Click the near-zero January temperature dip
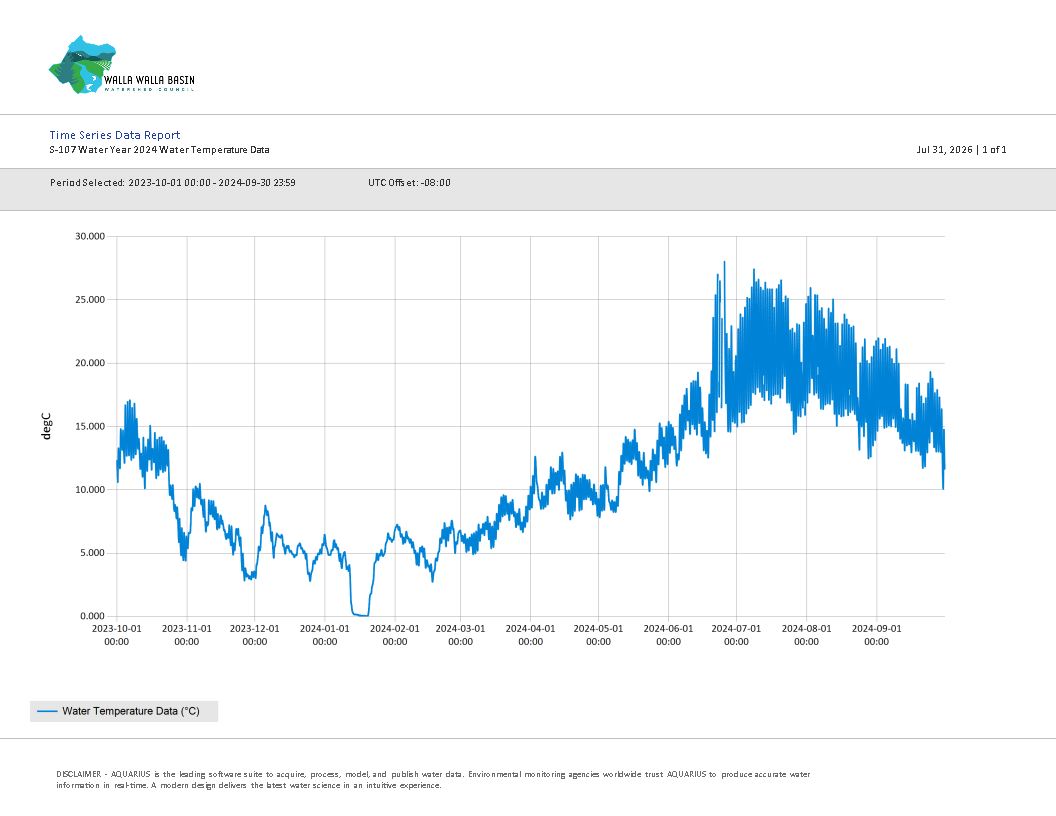This screenshot has width=1056, height=816. 360,613
